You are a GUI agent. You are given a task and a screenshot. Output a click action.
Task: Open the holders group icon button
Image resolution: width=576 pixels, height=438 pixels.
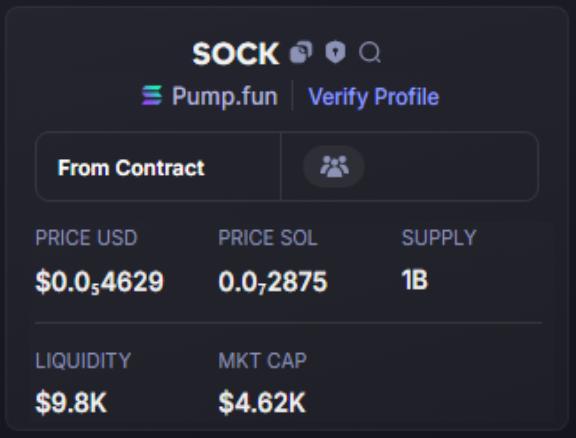tap(334, 166)
